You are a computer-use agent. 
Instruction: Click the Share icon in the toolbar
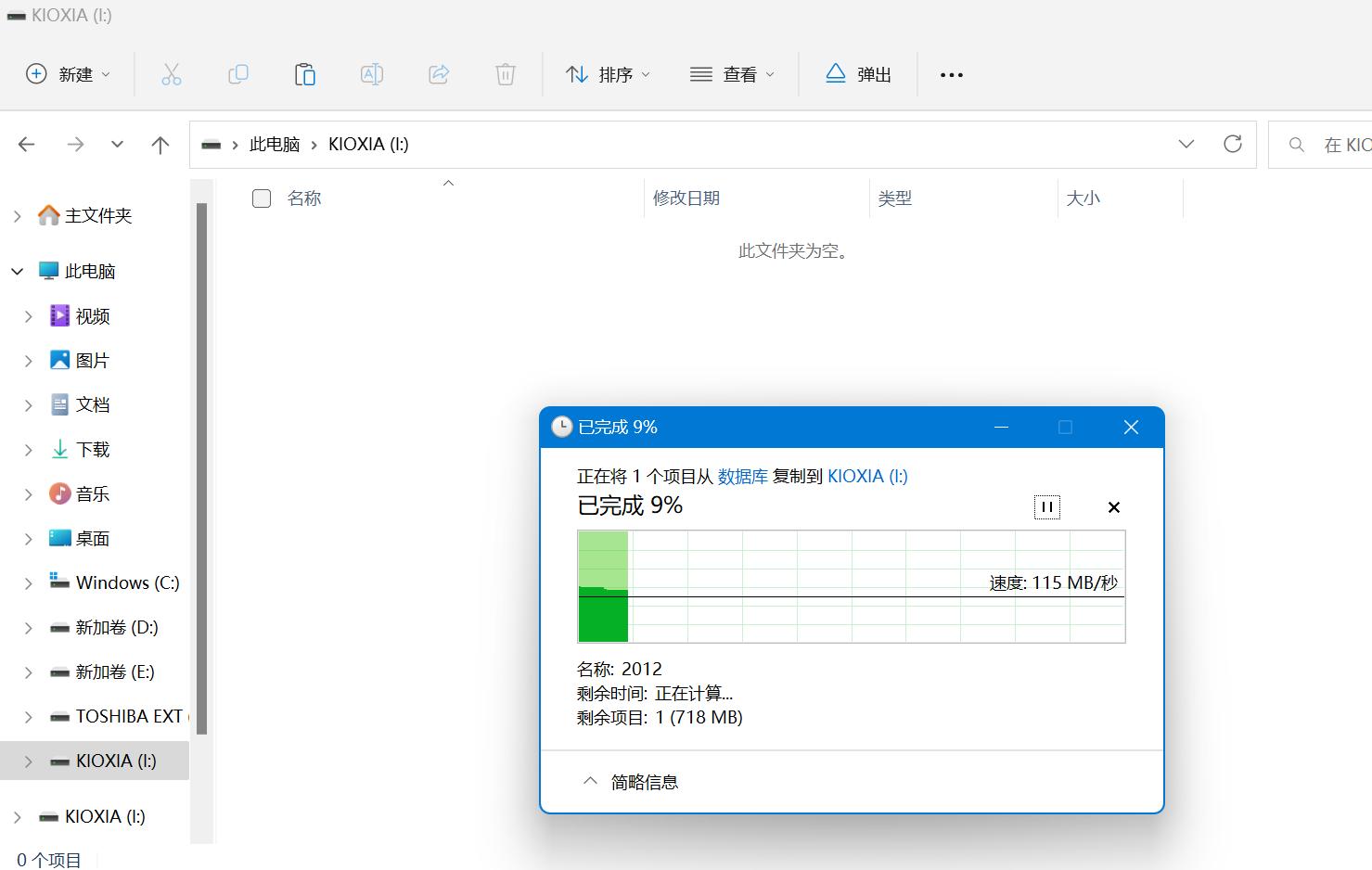[x=439, y=74]
